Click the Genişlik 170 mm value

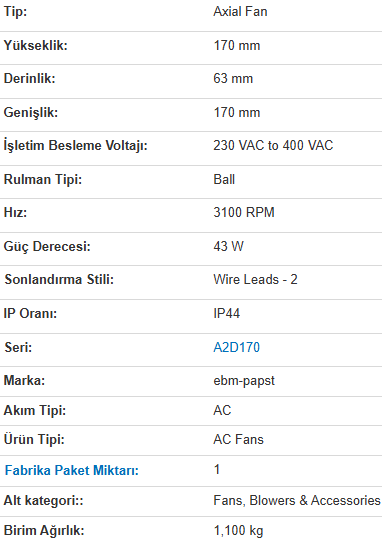tap(237, 112)
